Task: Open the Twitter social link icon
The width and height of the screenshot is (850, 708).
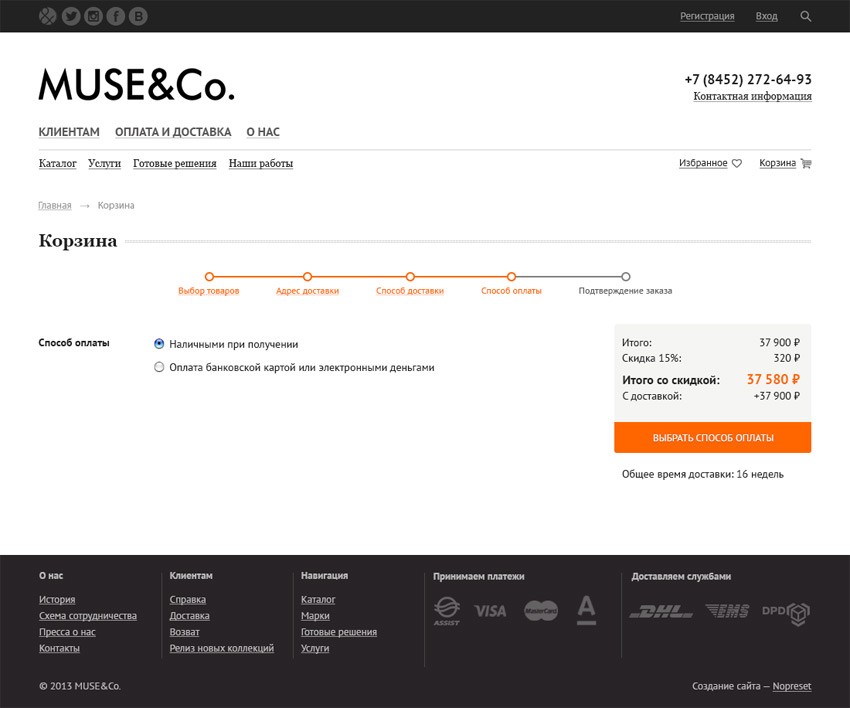Action: 70,16
